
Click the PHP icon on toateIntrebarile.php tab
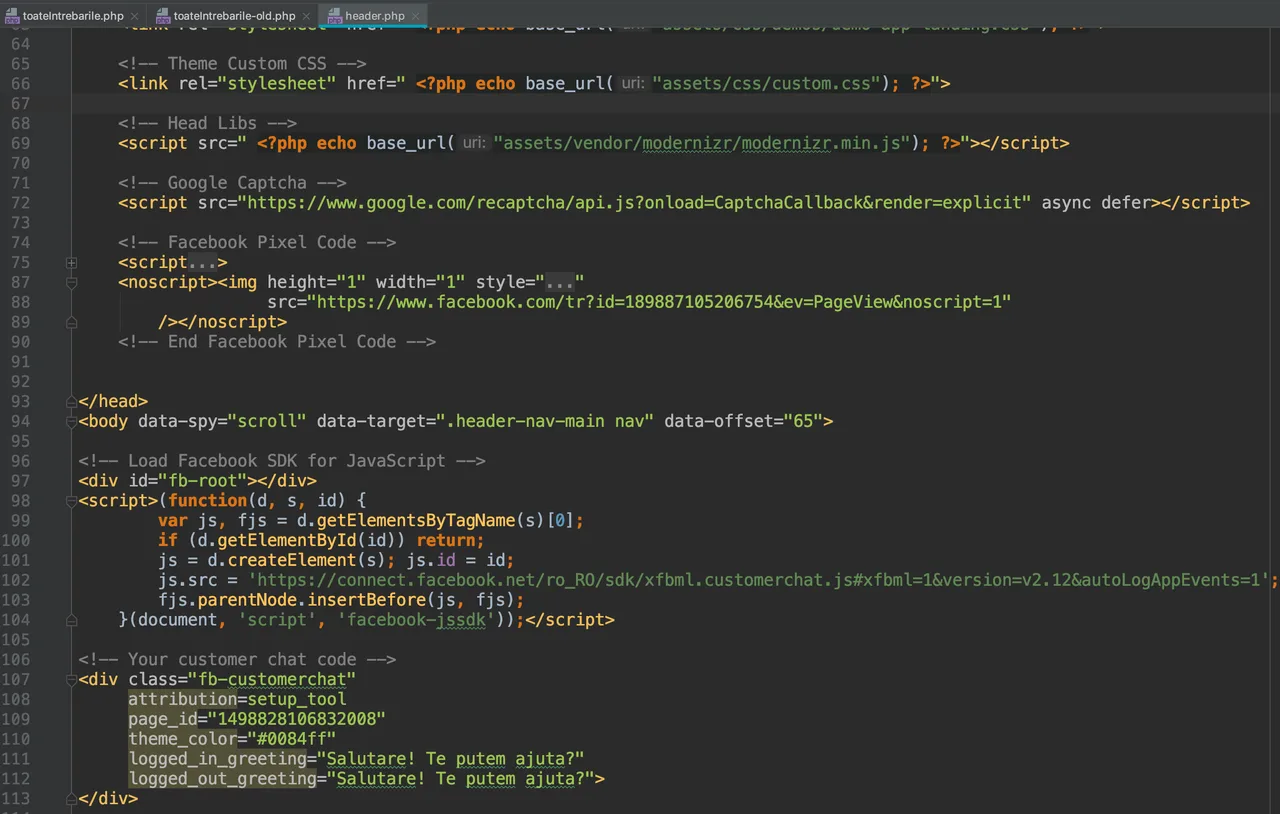click(x=11, y=16)
